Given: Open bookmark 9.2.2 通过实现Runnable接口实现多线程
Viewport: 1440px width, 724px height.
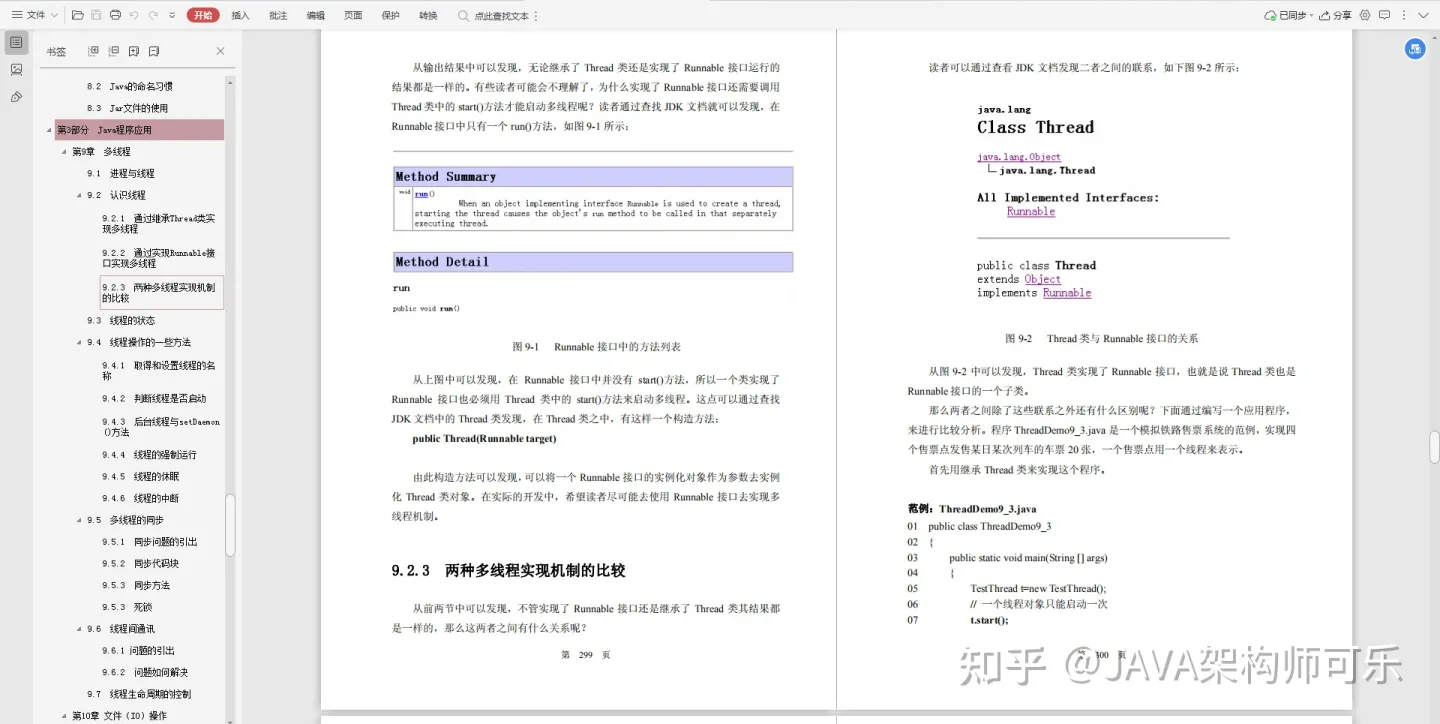Looking at the screenshot, I should click(x=158, y=258).
